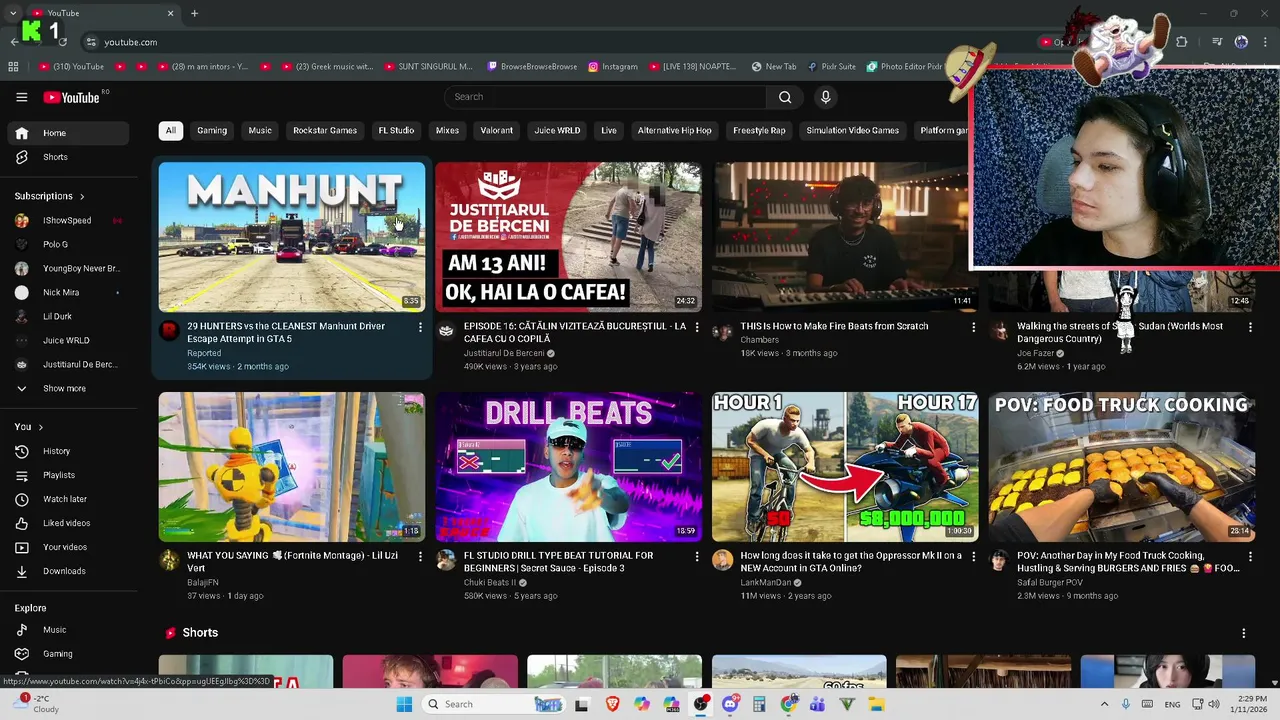
Task: Select the All filter chip
Action: coord(171,130)
